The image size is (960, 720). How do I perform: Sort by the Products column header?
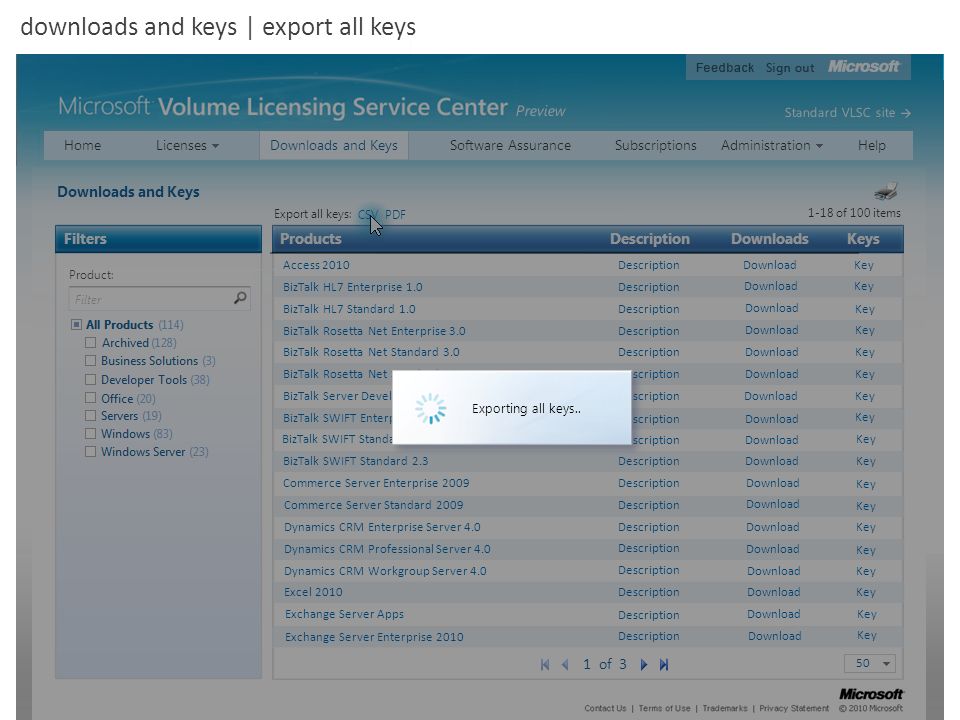(310, 239)
